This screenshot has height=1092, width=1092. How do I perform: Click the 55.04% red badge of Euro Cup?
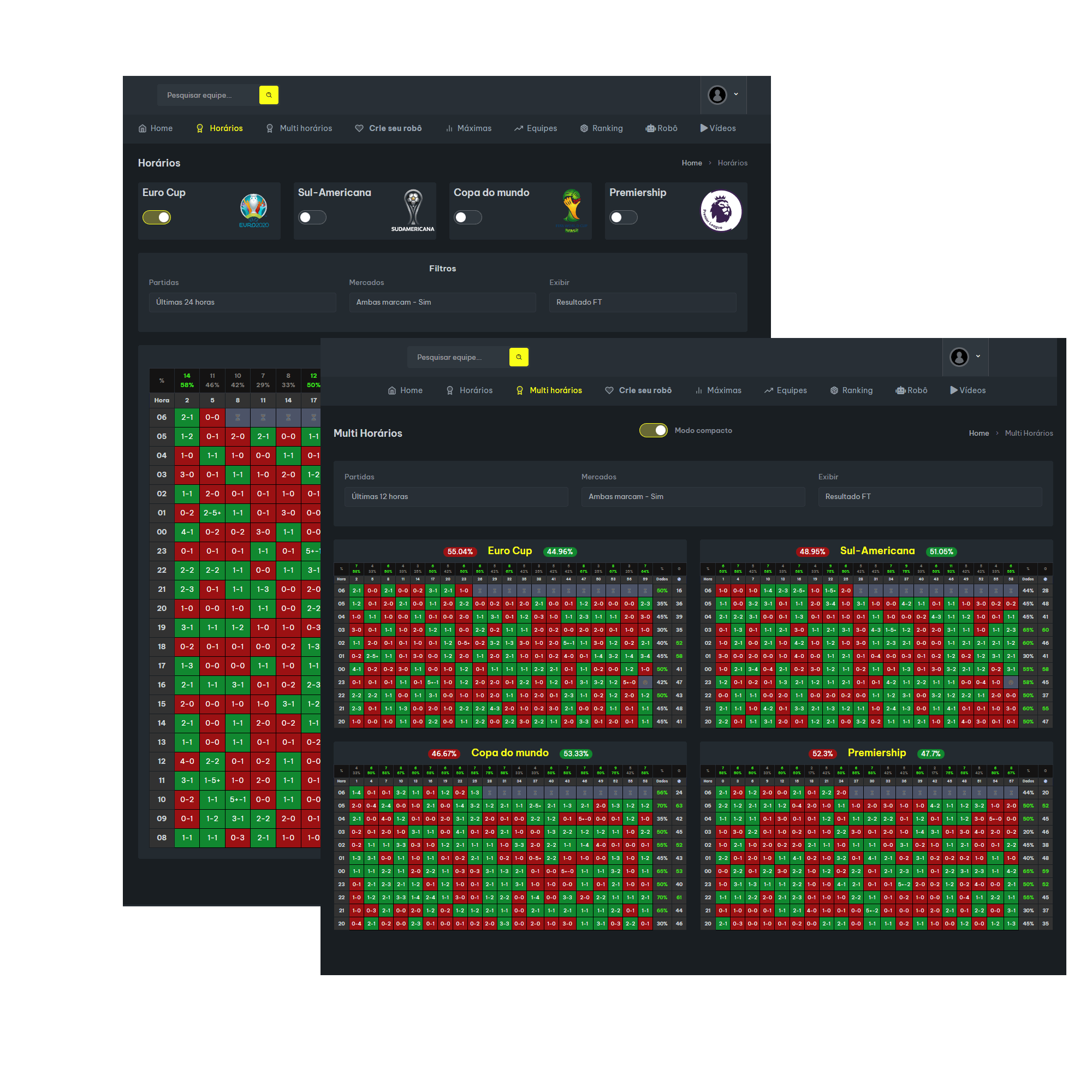point(460,551)
